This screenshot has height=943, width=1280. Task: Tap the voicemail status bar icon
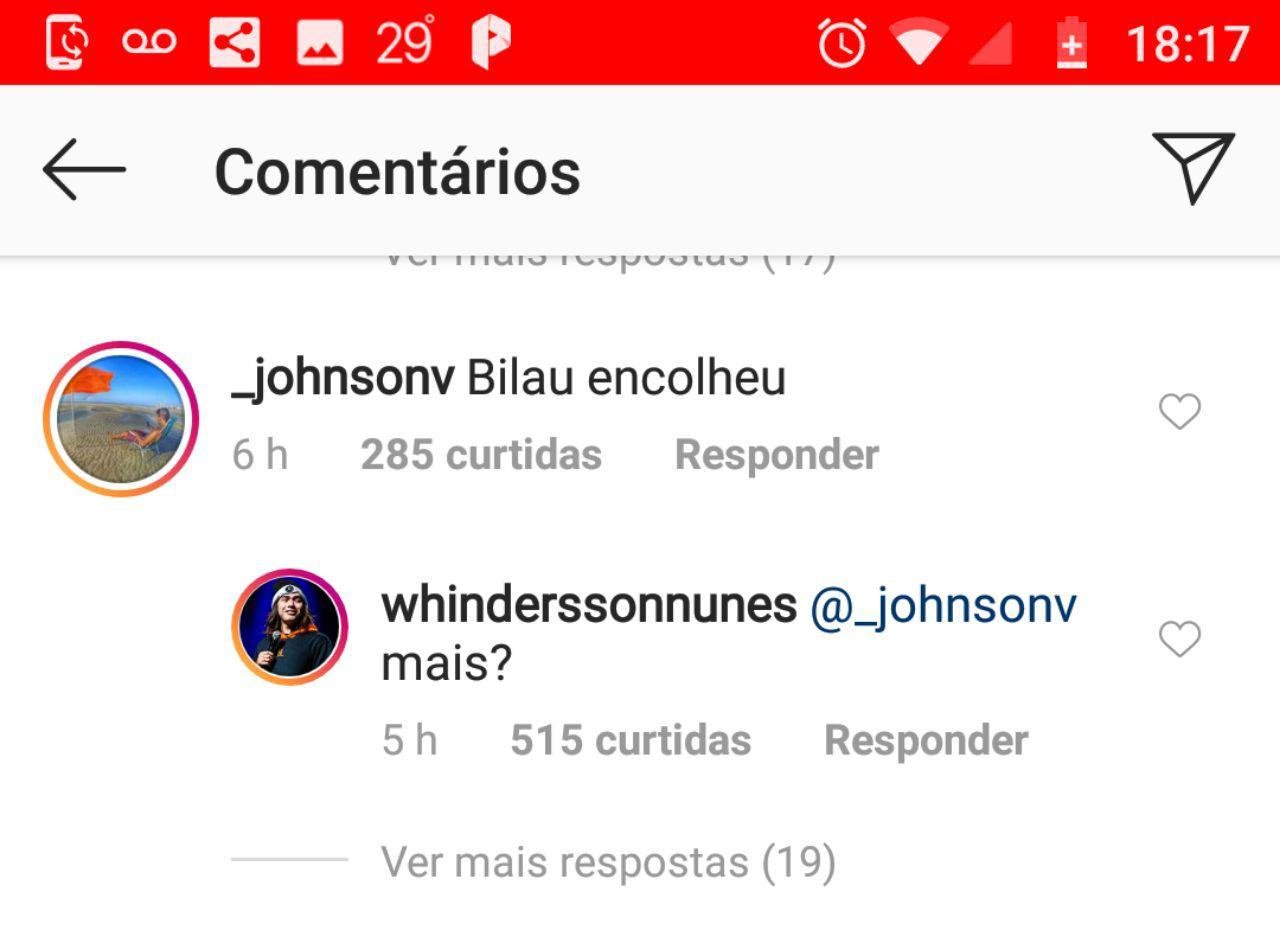(x=149, y=43)
